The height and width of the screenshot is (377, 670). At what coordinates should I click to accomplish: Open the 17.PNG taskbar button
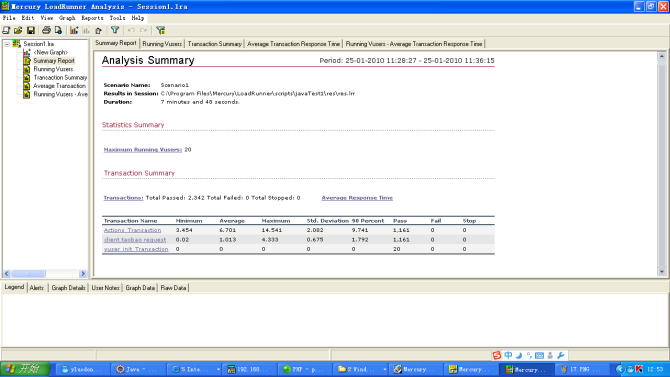(583, 369)
